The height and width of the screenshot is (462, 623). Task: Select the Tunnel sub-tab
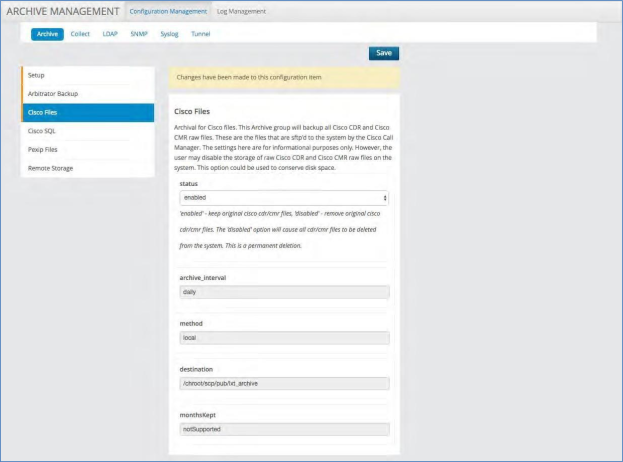point(200,33)
